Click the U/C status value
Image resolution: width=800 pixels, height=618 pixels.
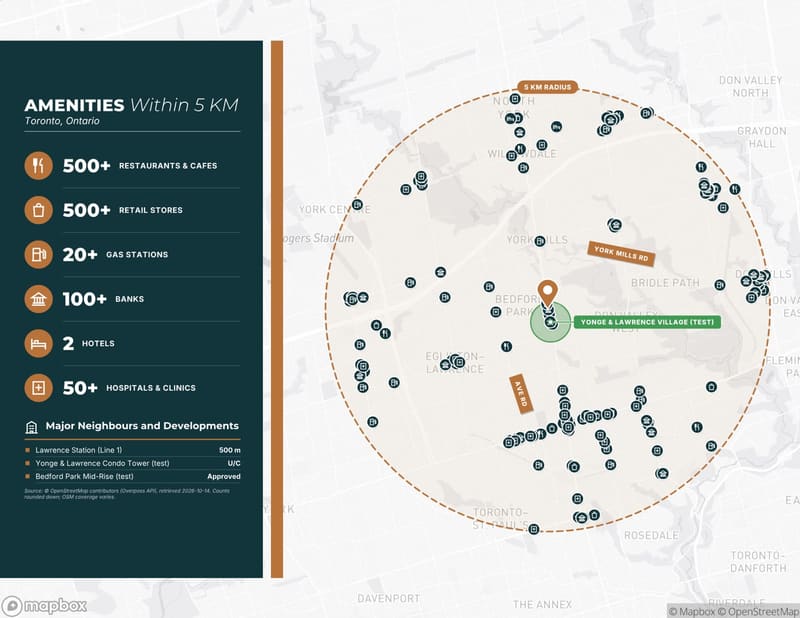(234, 463)
